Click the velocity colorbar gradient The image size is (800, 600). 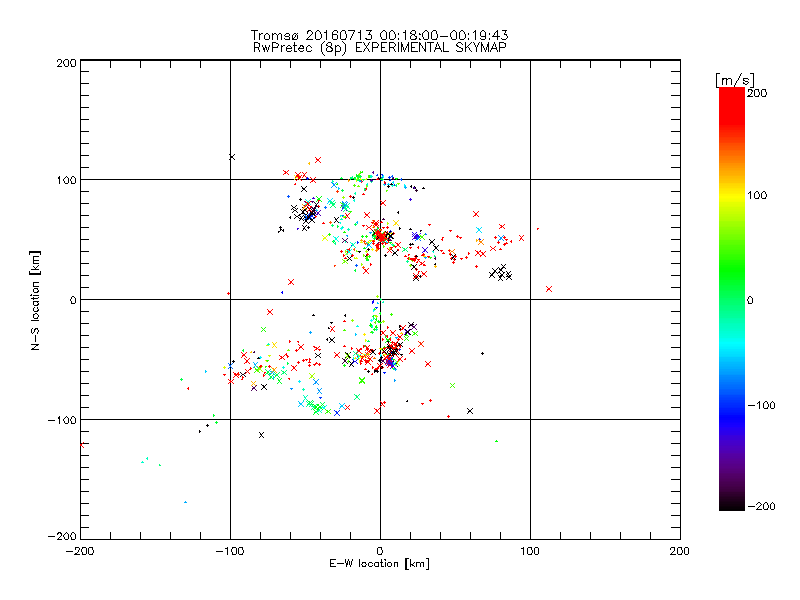tap(732, 299)
